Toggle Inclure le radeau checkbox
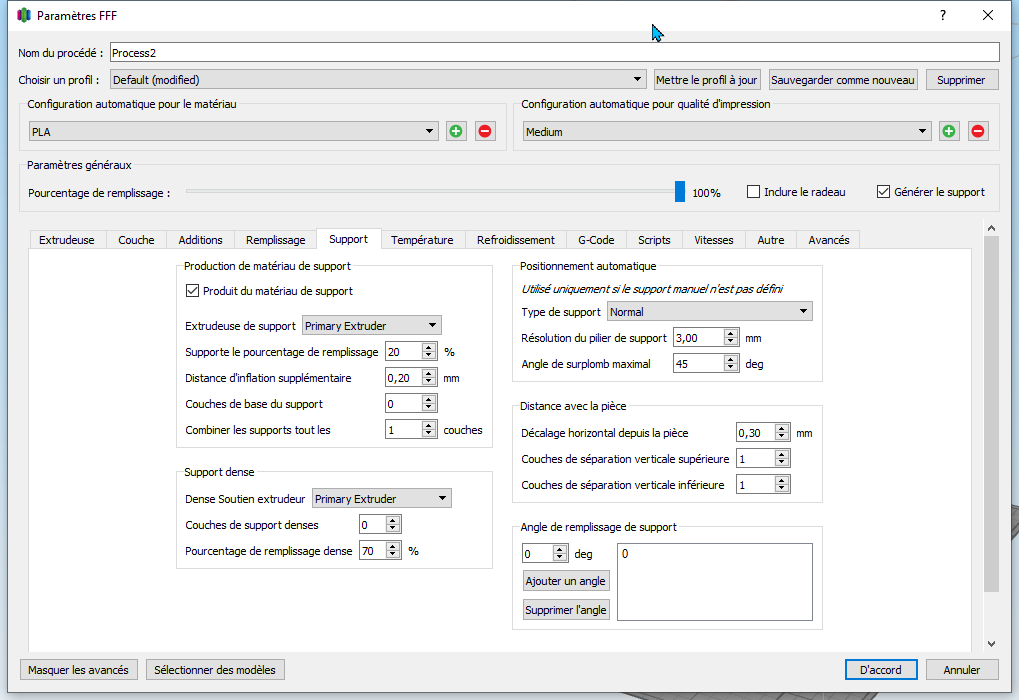 coord(754,192)
